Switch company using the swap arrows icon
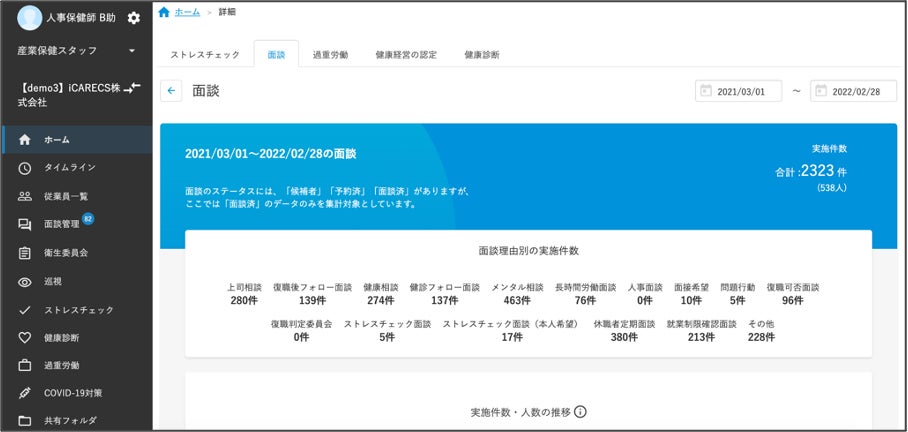Image resolution: width=908 pixels, height=432 pixels. (x=133, y=88)
